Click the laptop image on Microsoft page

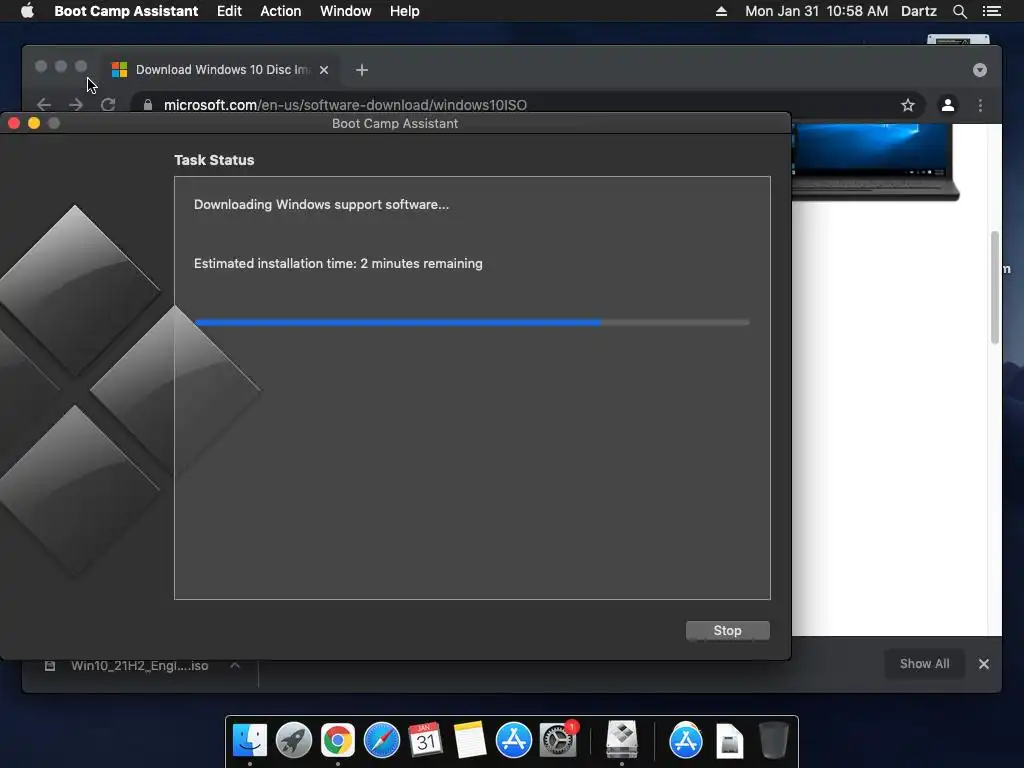[x=875, y=162]
